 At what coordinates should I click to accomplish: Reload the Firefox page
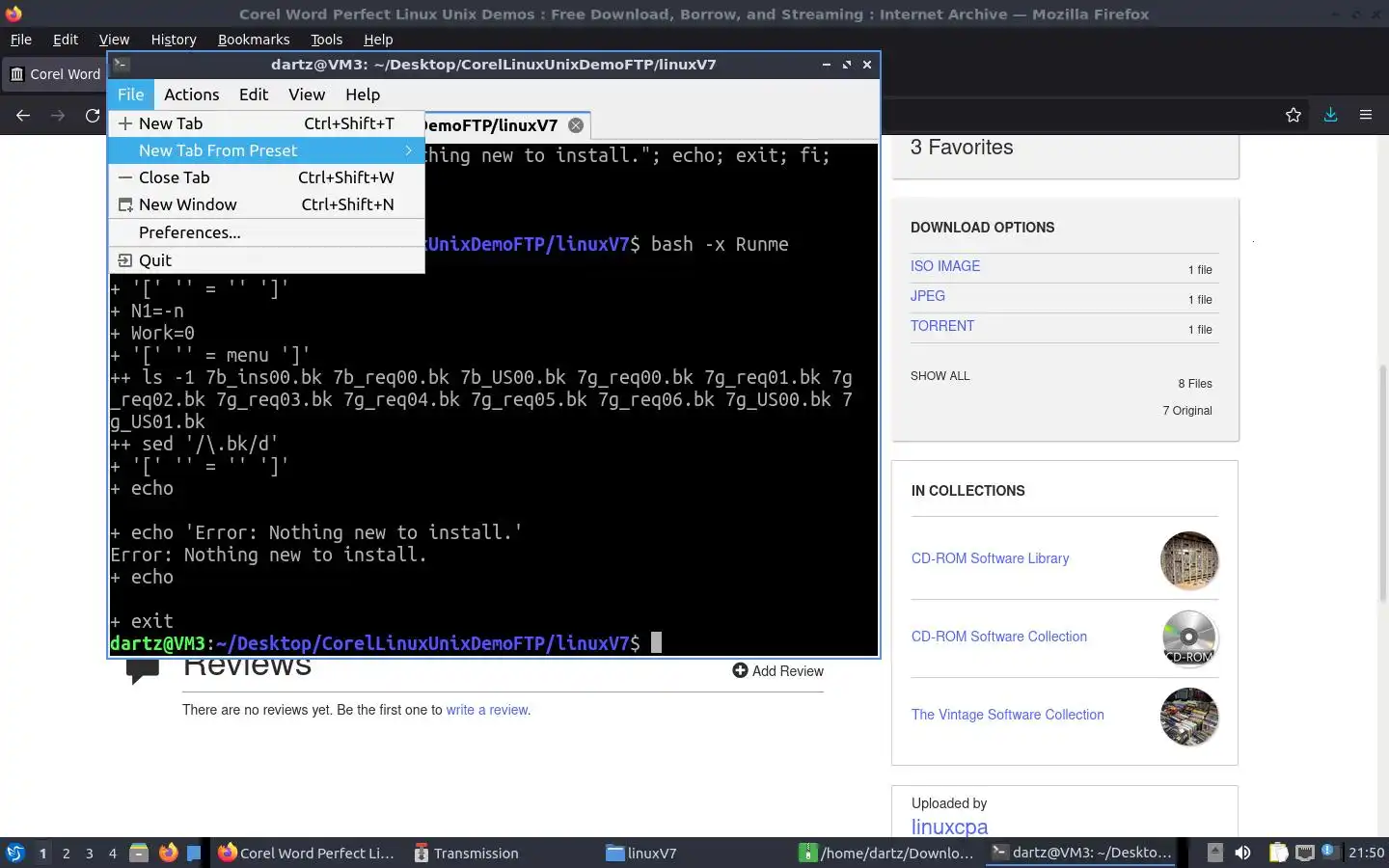[x=93, y=116]
